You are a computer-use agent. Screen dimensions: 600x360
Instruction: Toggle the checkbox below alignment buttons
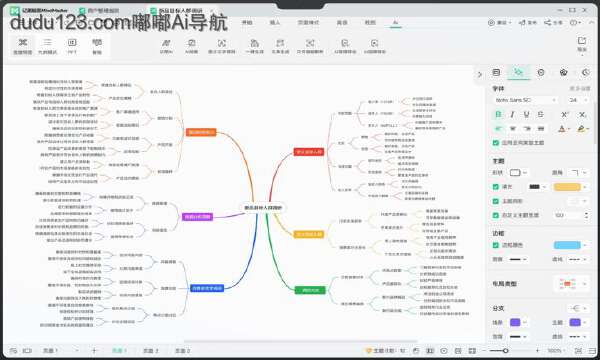[x=496, y=143]
